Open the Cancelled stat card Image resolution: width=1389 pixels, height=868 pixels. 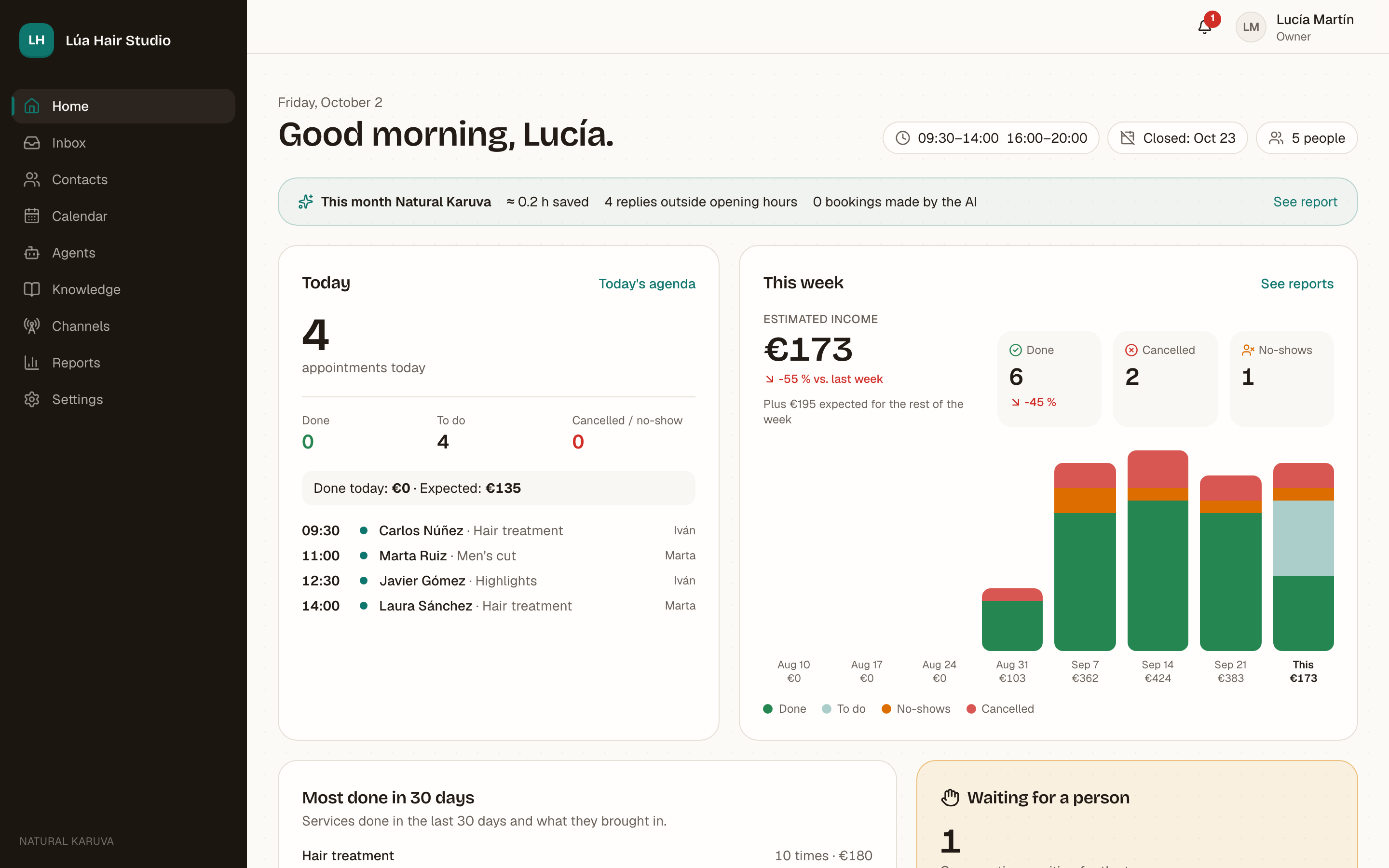(x=1165, y=379)
